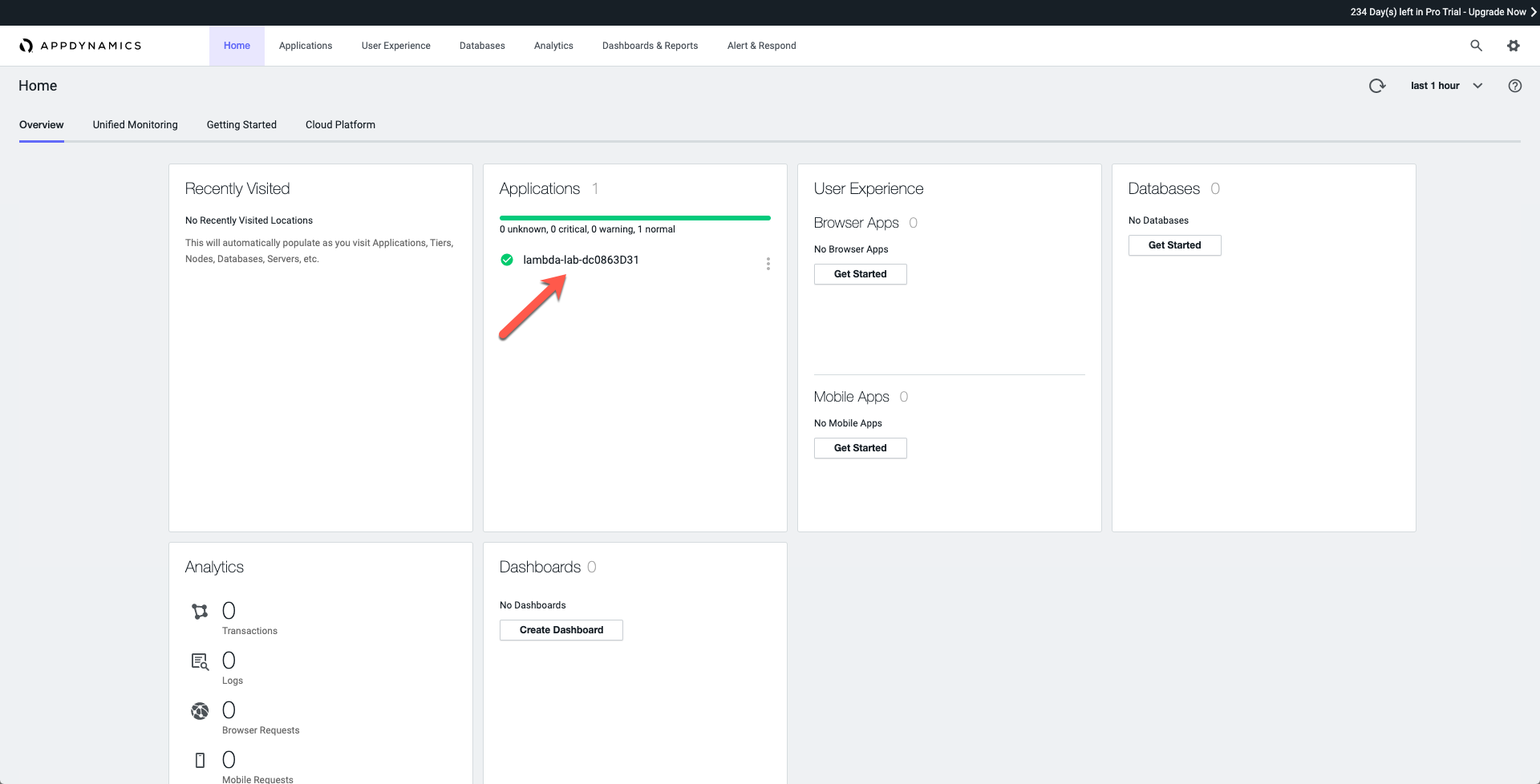Click the Transactions count label

click(249, 631)
